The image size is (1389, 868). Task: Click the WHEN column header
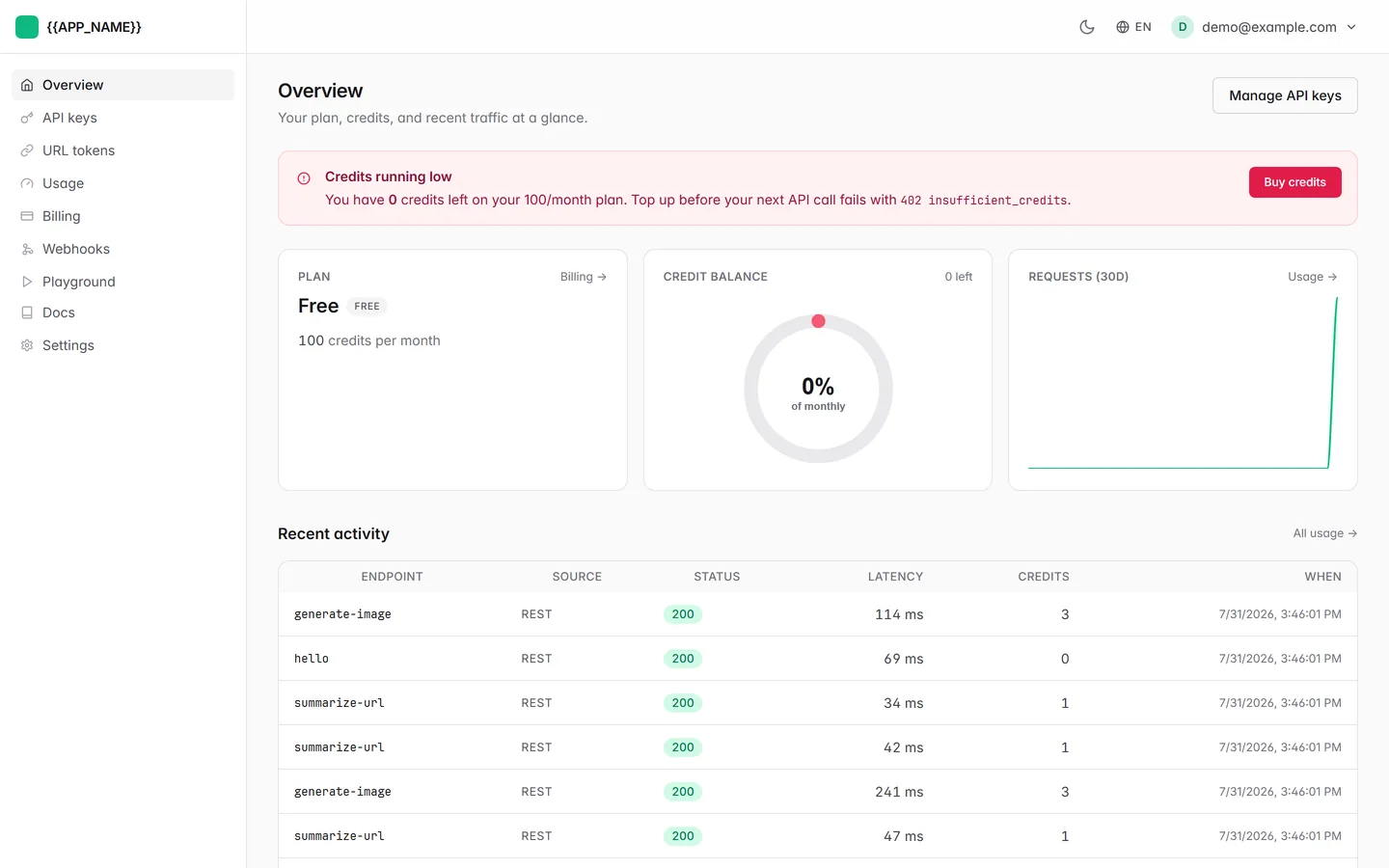point(1322,577)
